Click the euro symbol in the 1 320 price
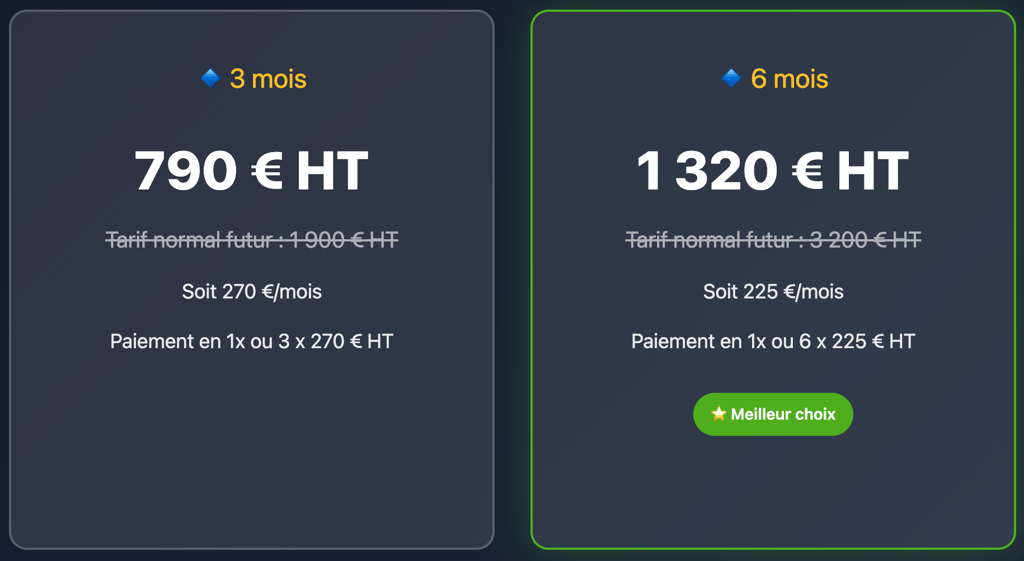This screenshot has height=561, width=1024. [x=807, y=171]
